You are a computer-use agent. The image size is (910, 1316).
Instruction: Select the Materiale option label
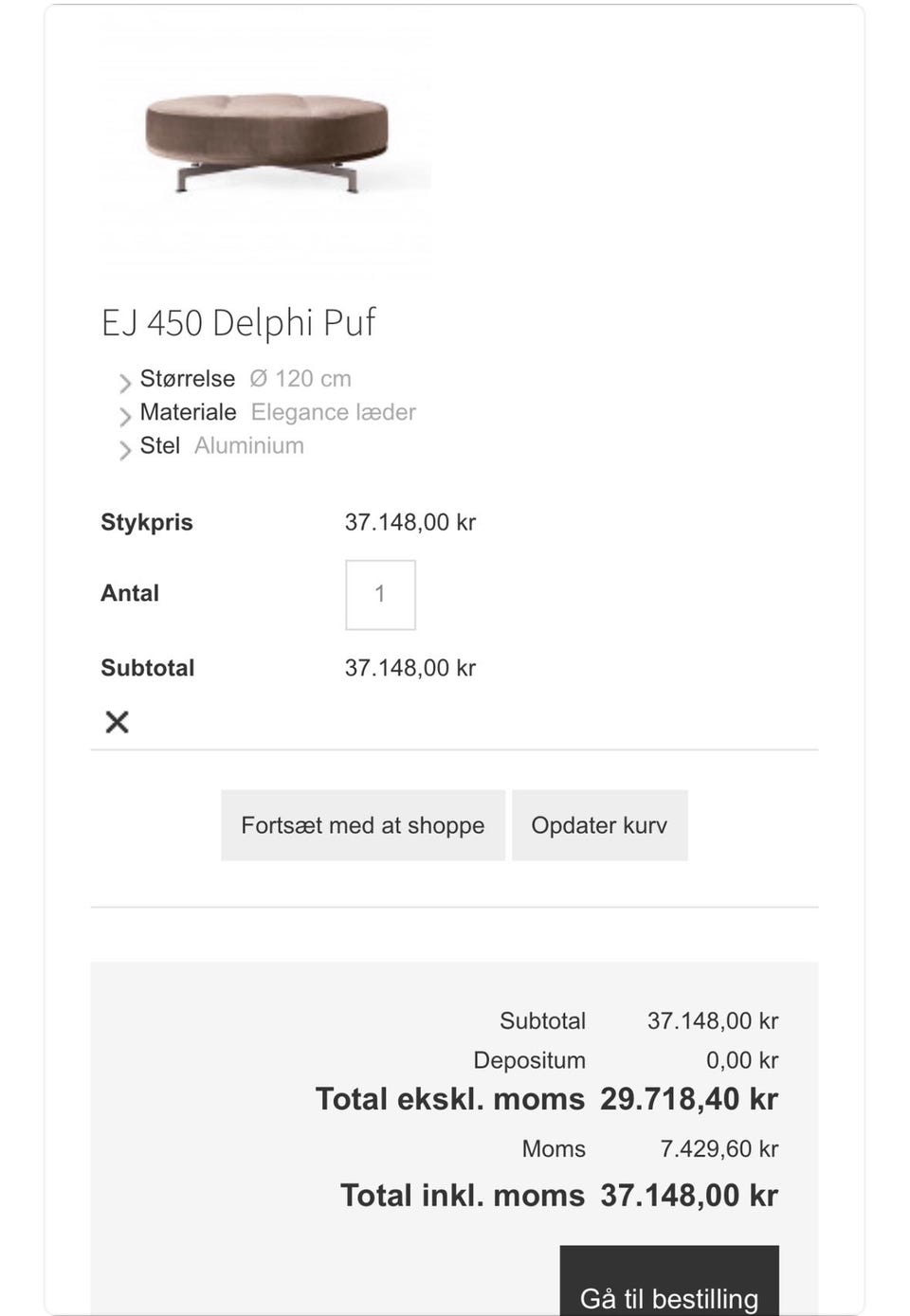189,412
